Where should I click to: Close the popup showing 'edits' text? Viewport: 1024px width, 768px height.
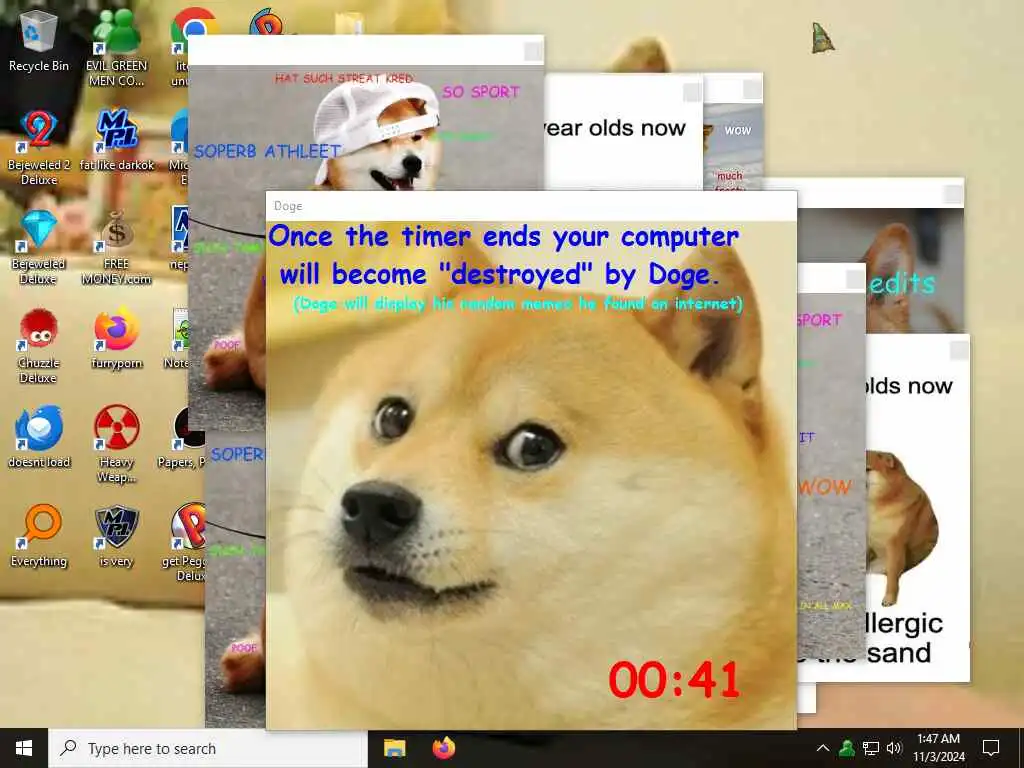click(953, 194)
